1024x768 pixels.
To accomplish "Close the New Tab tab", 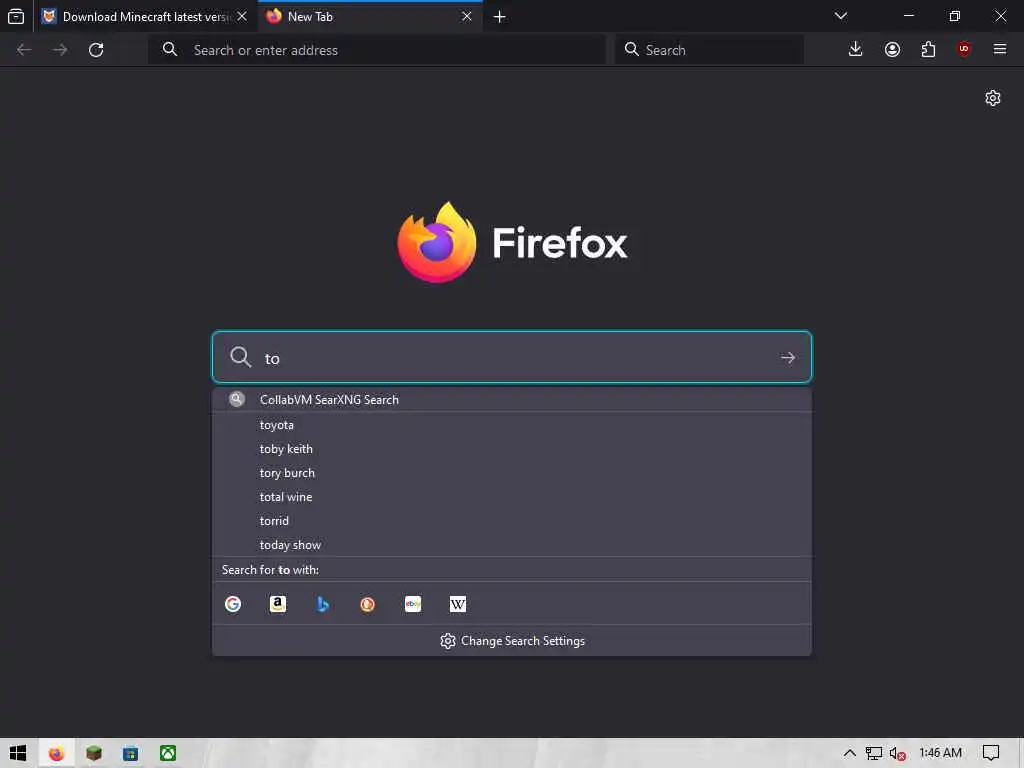I will click(x=466, y=16).
